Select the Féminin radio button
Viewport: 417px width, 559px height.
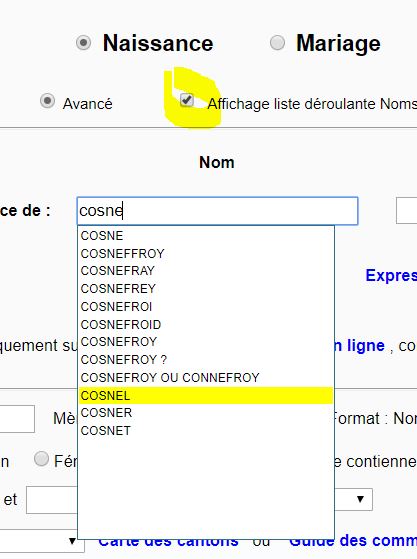pos(41,459)
